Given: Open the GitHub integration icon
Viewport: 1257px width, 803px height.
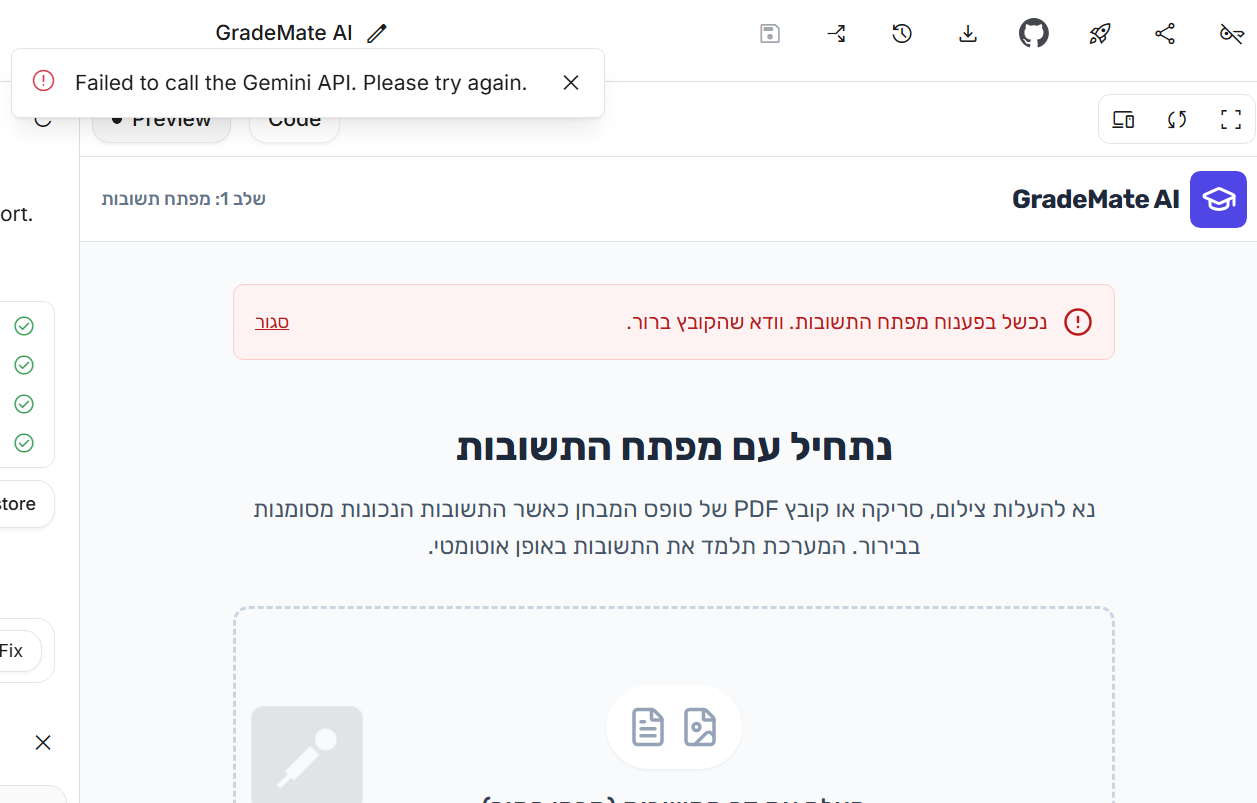Looking at the screenshot, I should (x=1034, y=33).
